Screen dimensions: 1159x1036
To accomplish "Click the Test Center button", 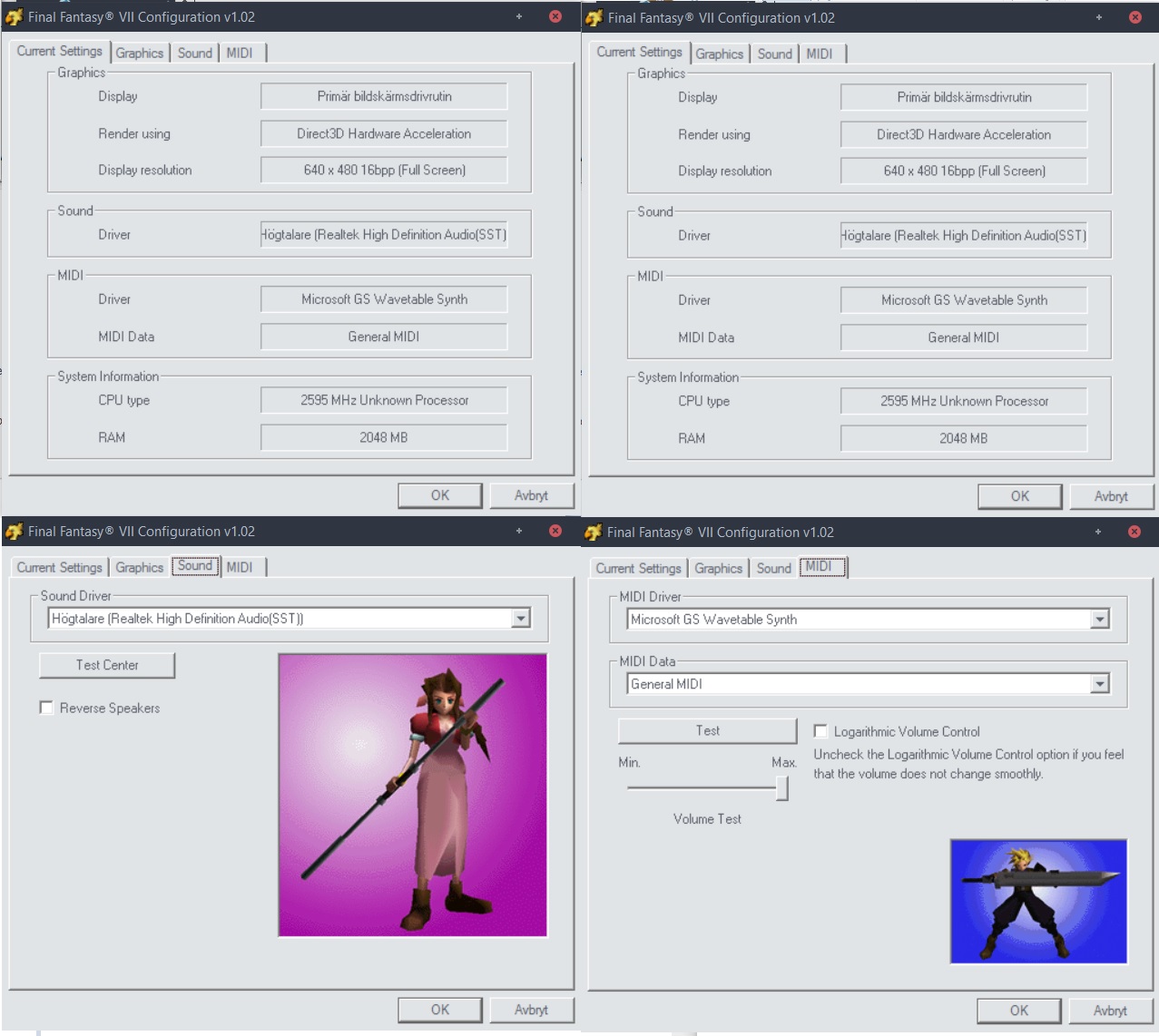I will [x=107, y=665].
